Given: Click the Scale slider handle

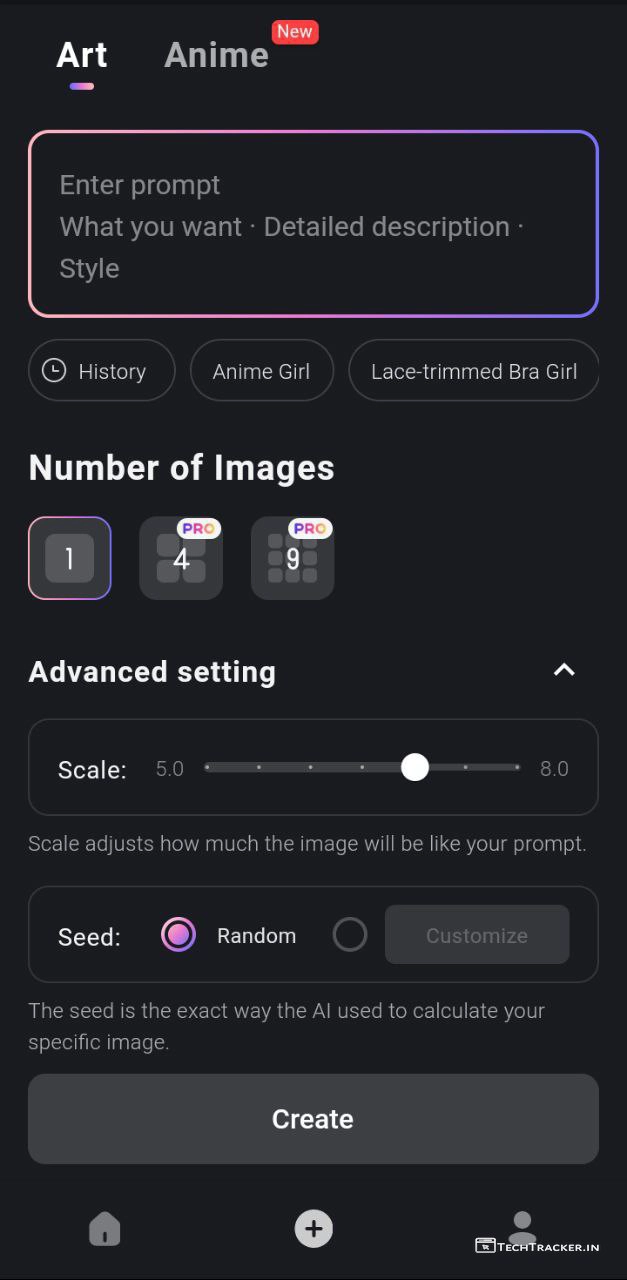Looking at the screenshot, I should (415, 767).
